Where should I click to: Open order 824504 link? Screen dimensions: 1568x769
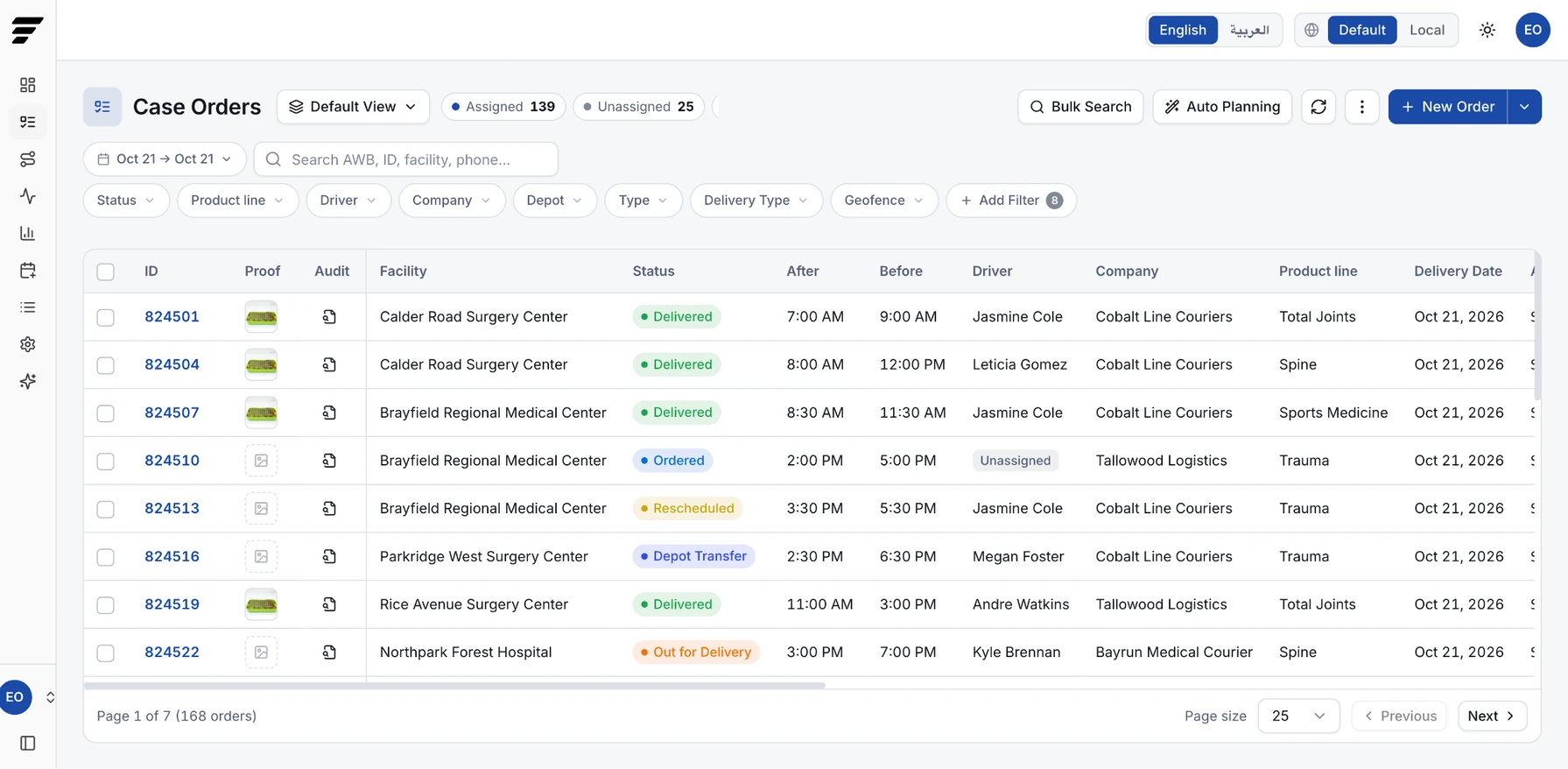coord(172,364)
